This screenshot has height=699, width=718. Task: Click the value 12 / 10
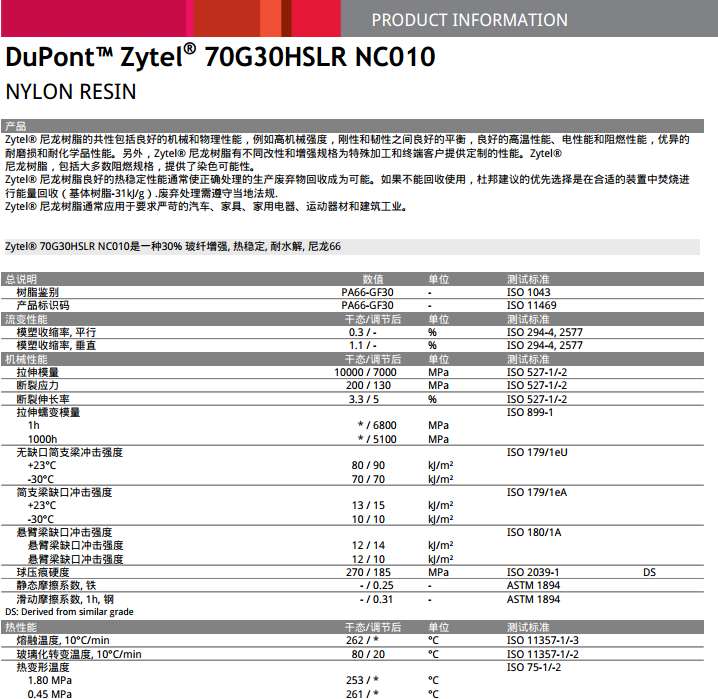368,559
